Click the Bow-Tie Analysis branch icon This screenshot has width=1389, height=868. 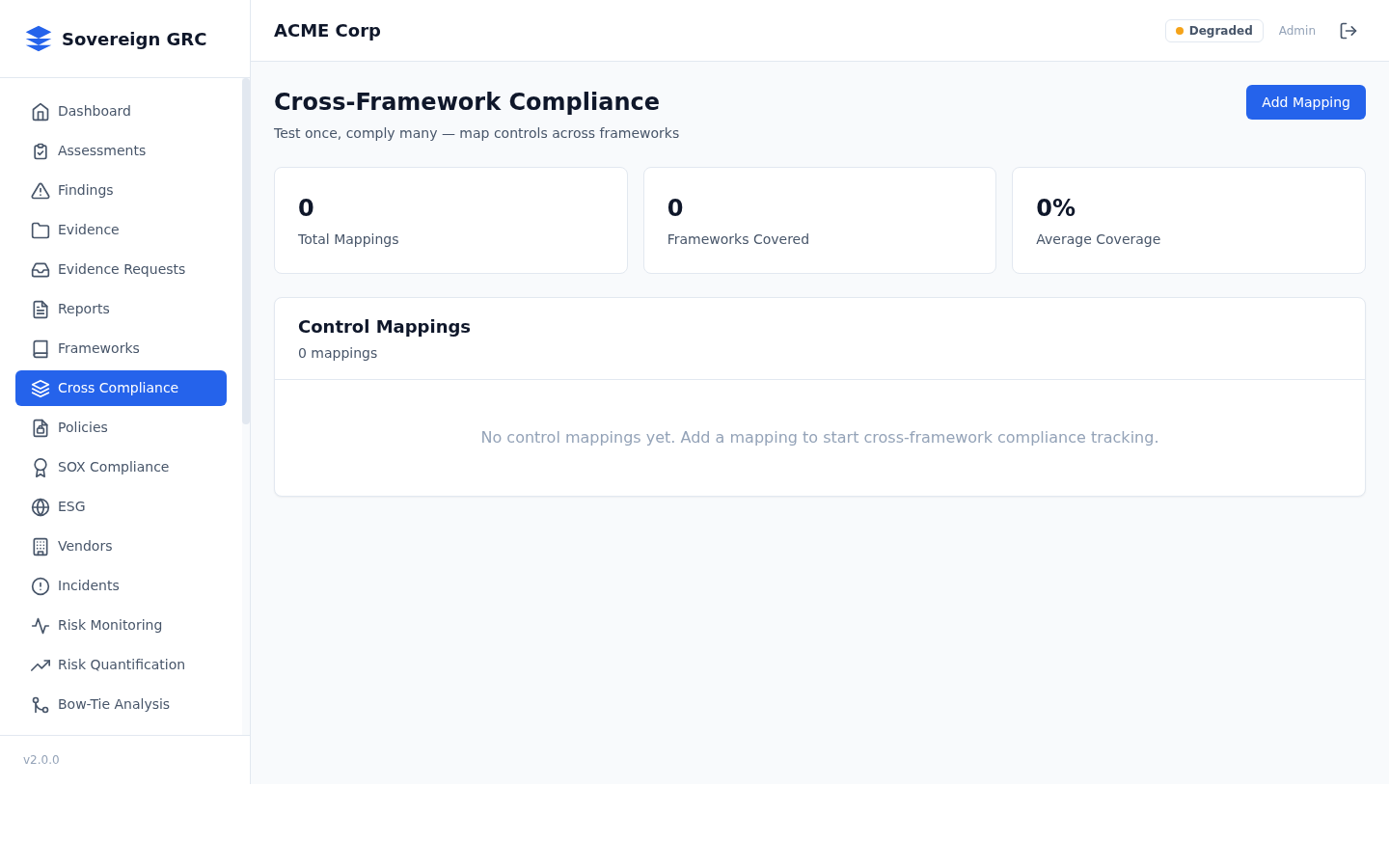tap(41, 704)
